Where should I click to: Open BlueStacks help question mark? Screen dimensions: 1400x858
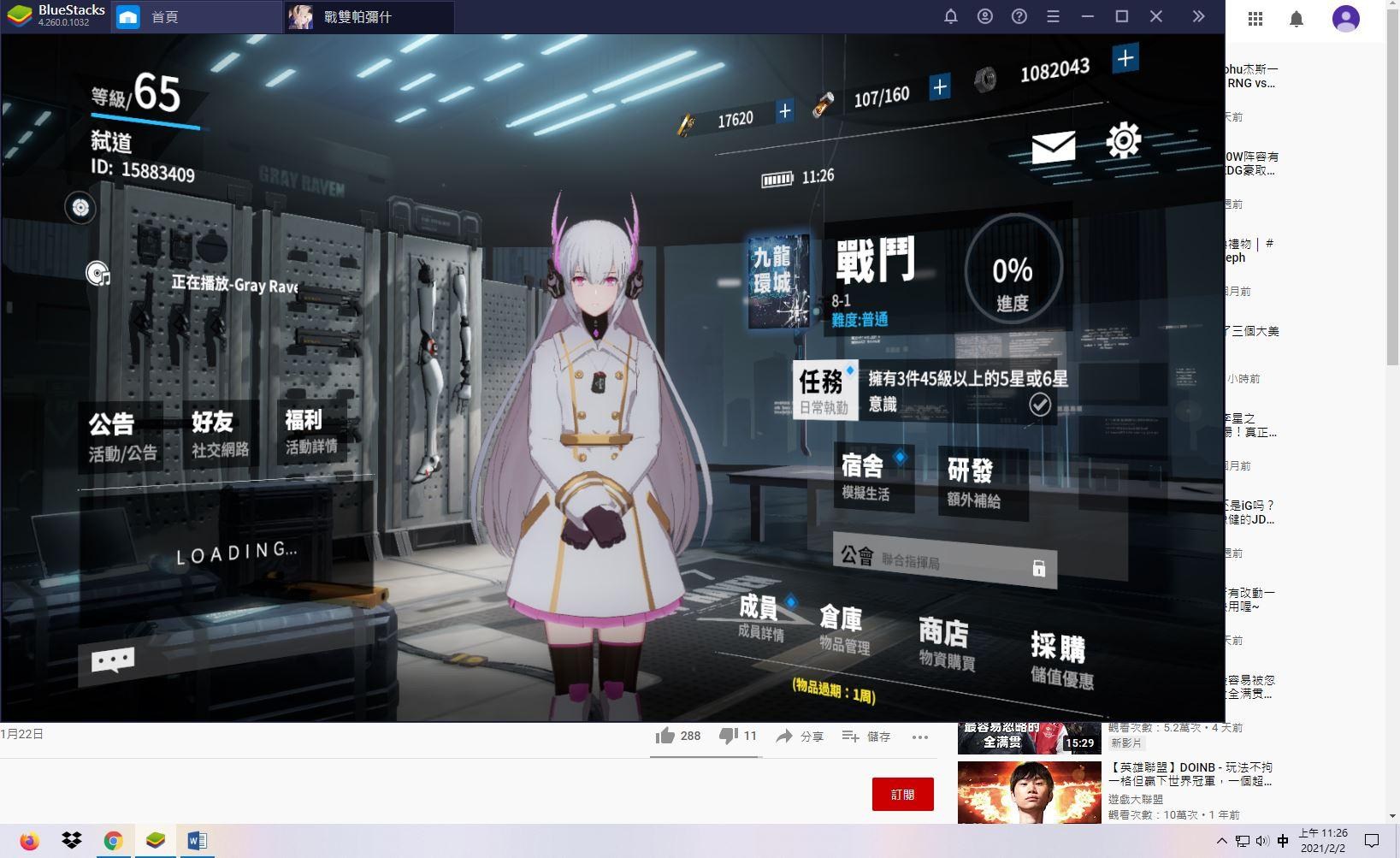tap(1019, 16)
